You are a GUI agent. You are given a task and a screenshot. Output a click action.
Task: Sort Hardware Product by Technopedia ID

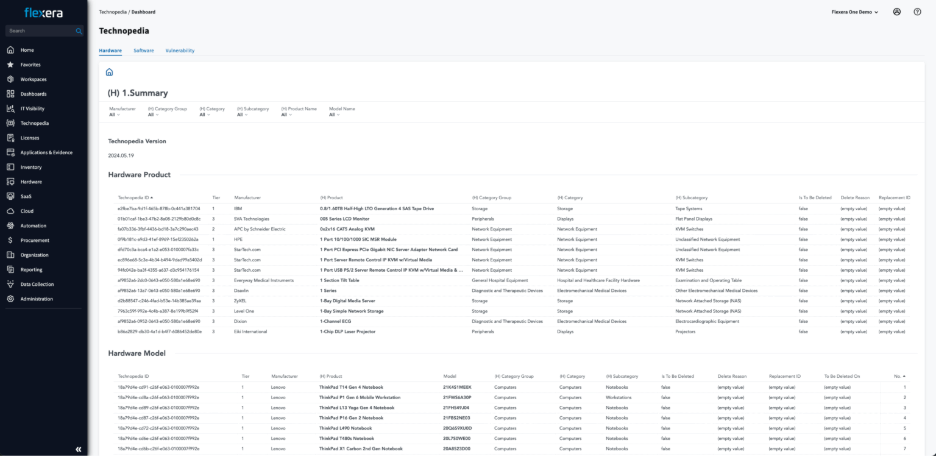coord(136,197)
